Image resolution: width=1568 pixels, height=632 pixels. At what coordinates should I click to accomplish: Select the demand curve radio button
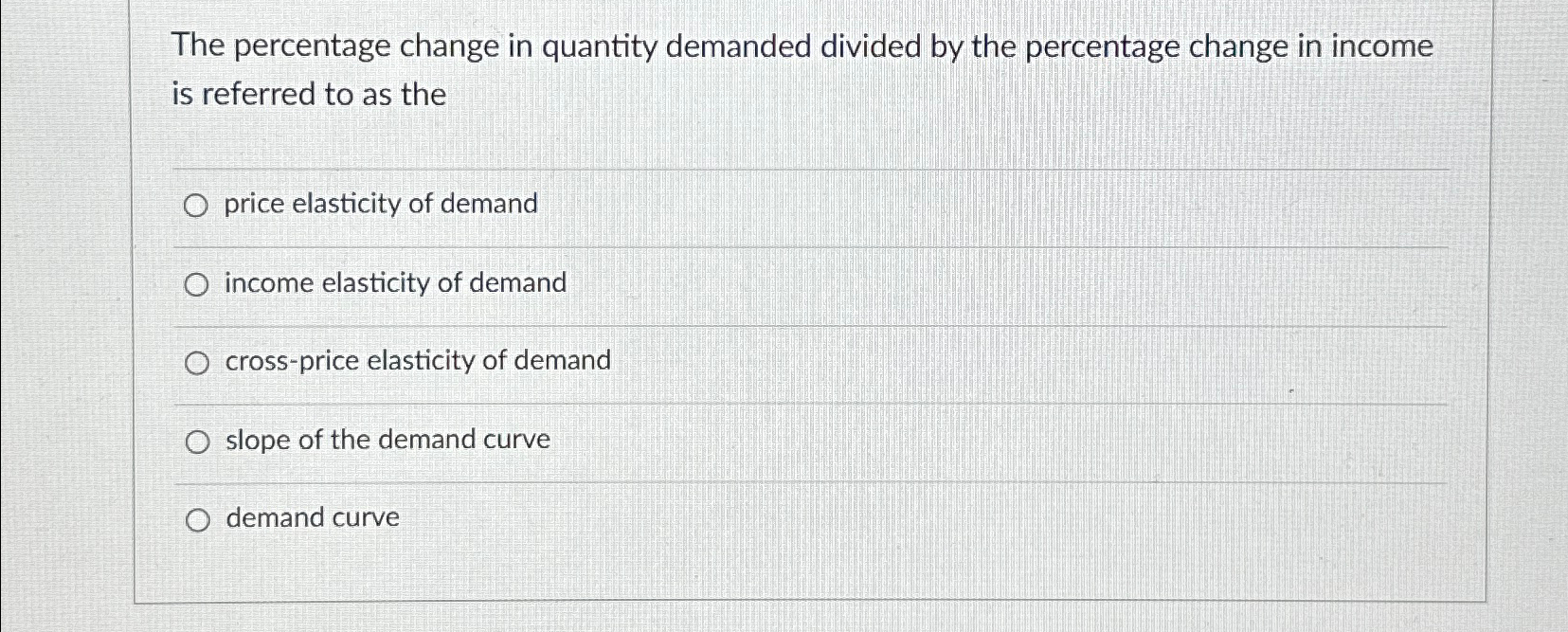pos(198,518)
